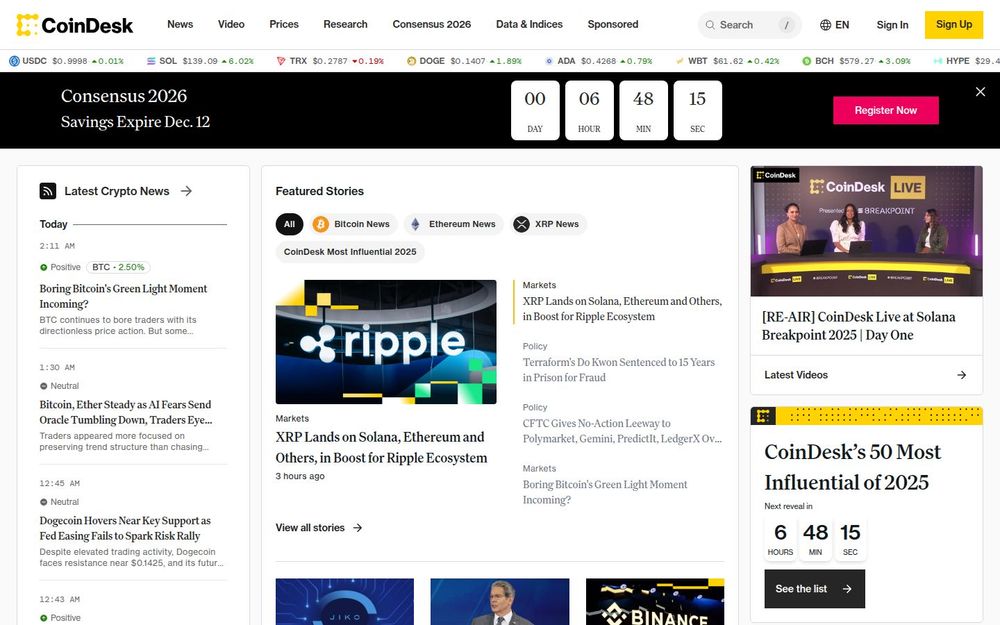
Task: Click the DOGE coin icon in ticker
Action: 411,61
